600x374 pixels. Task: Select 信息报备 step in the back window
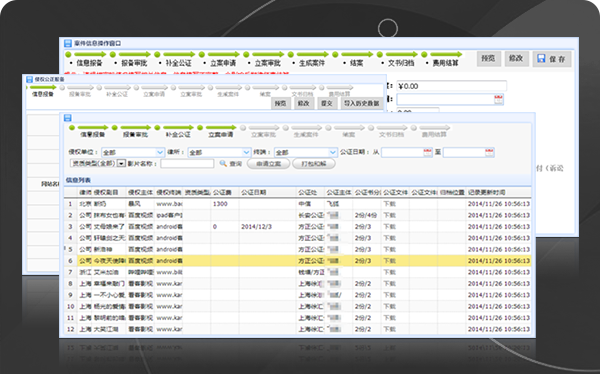(x=89, y=63)
